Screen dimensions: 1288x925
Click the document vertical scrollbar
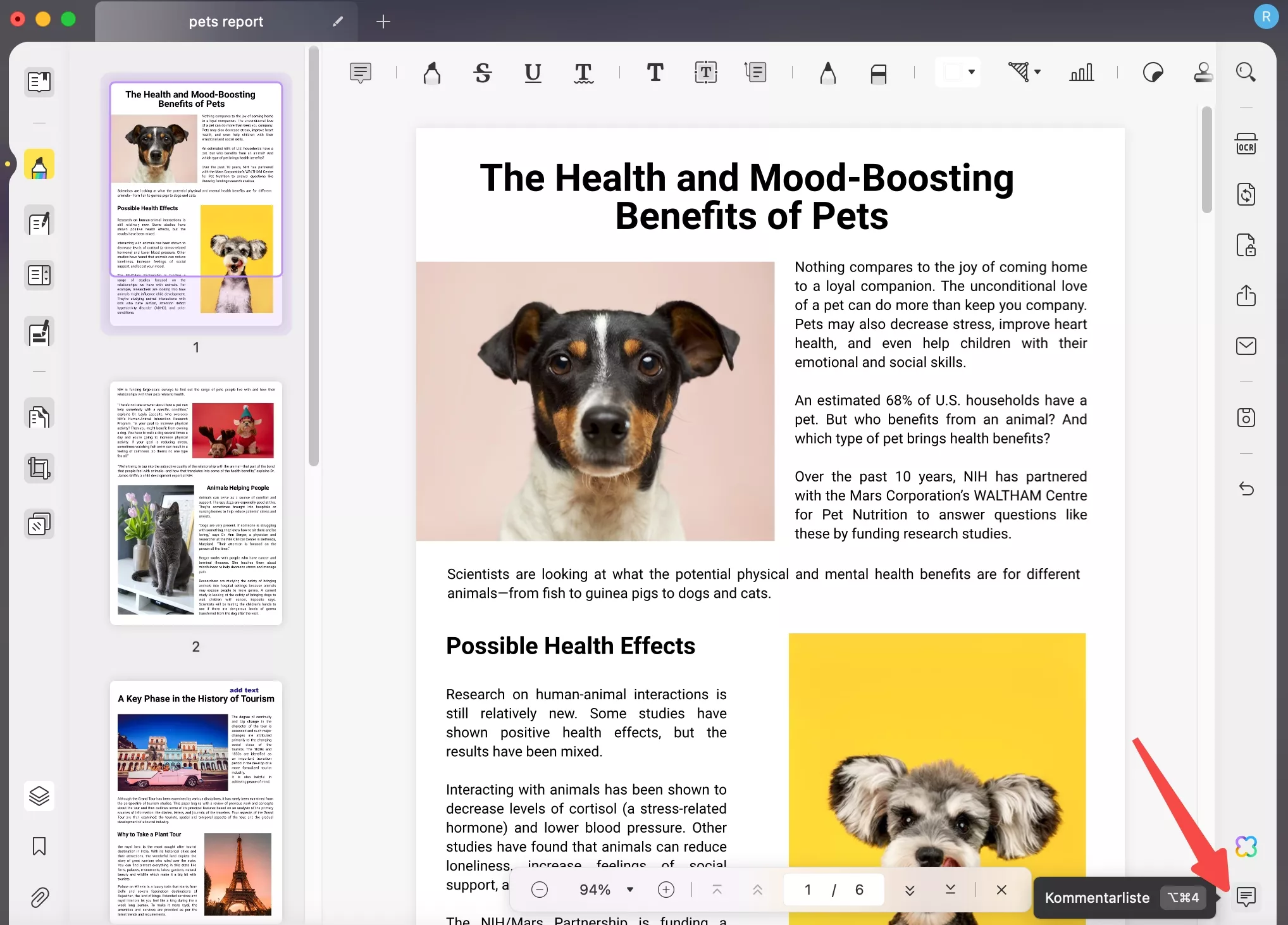click(1207, 160)
